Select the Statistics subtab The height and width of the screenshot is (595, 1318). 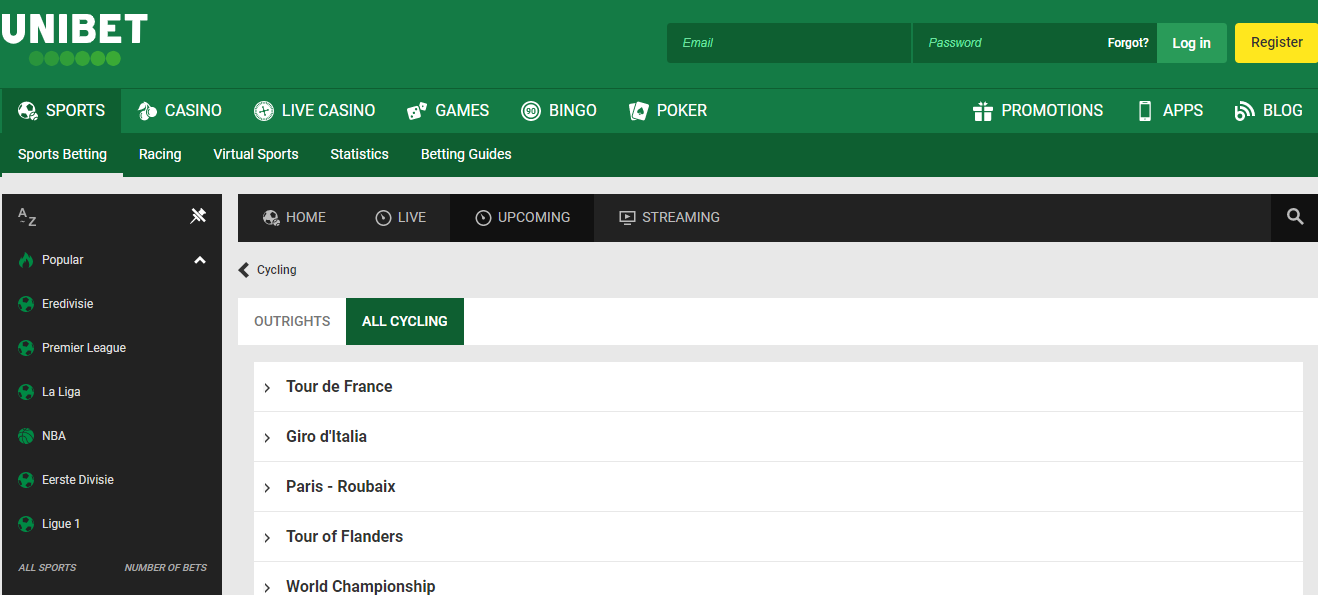click(x=359, y=155)
